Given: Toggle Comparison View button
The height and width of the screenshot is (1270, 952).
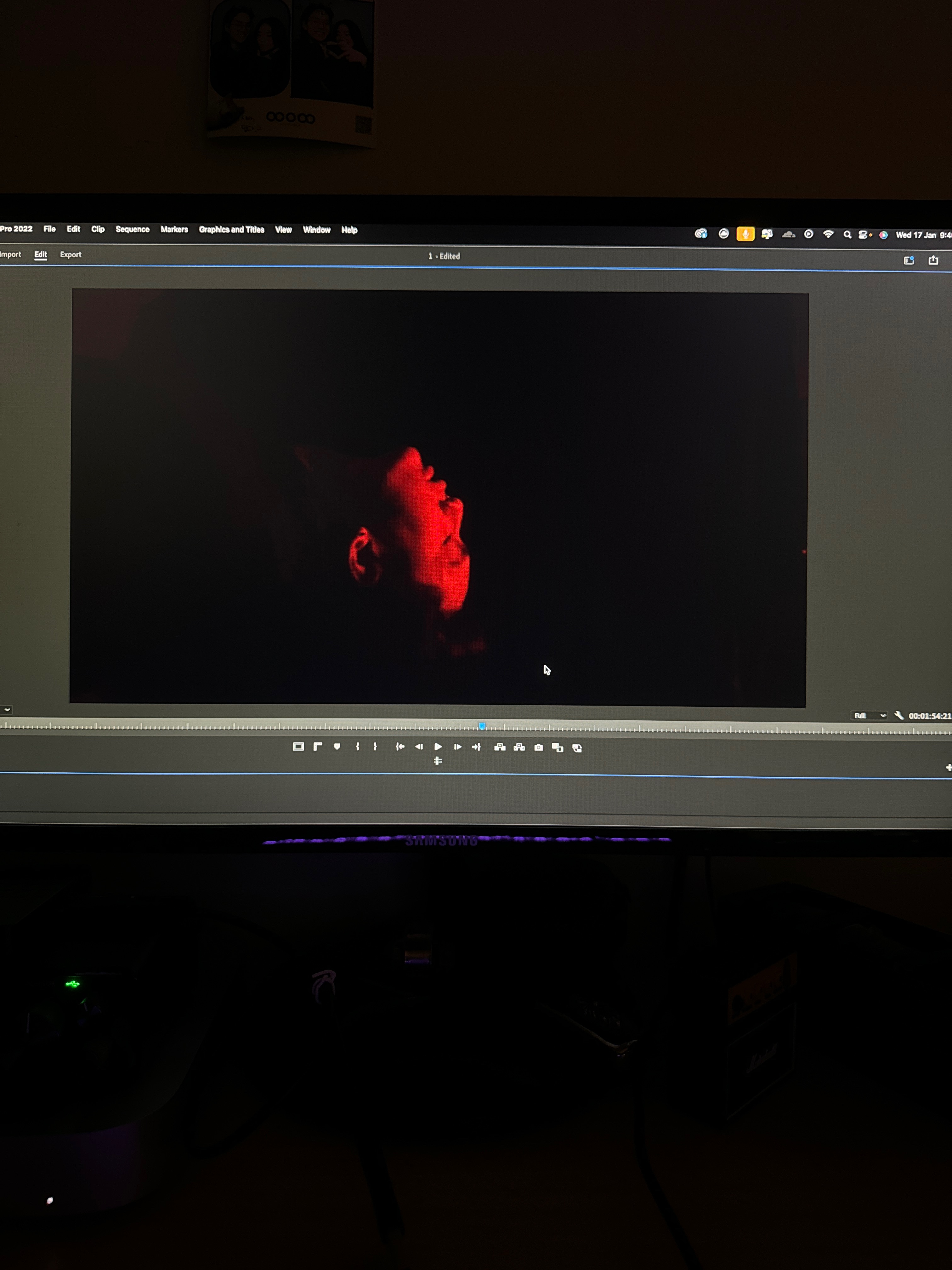Looking at the screenshot, I should (557, 747).
